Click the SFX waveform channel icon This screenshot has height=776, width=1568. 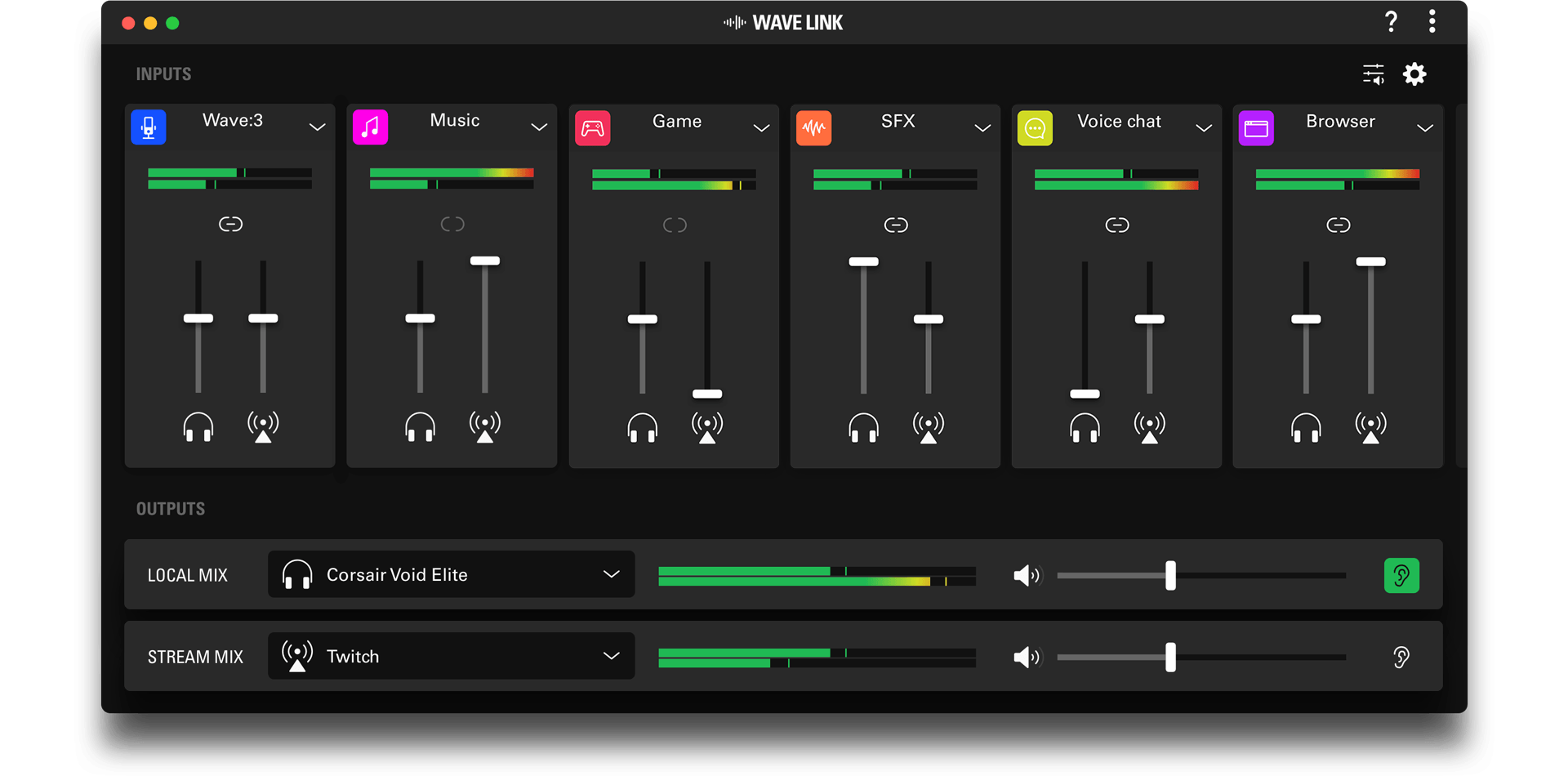click(814, 128)
